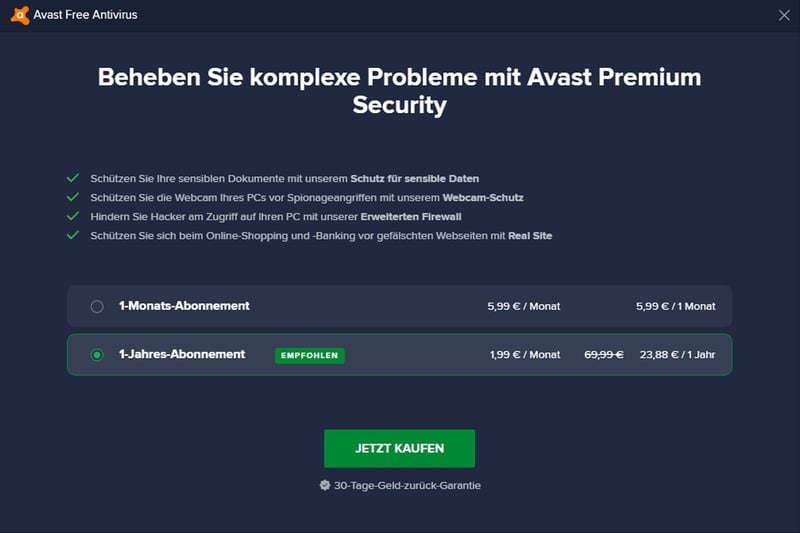Image resolution: width=800 pixels, height=533 pixels.
Task: Select the 1-Jahres-Abonnement radio button
Action: pos(97,354)
